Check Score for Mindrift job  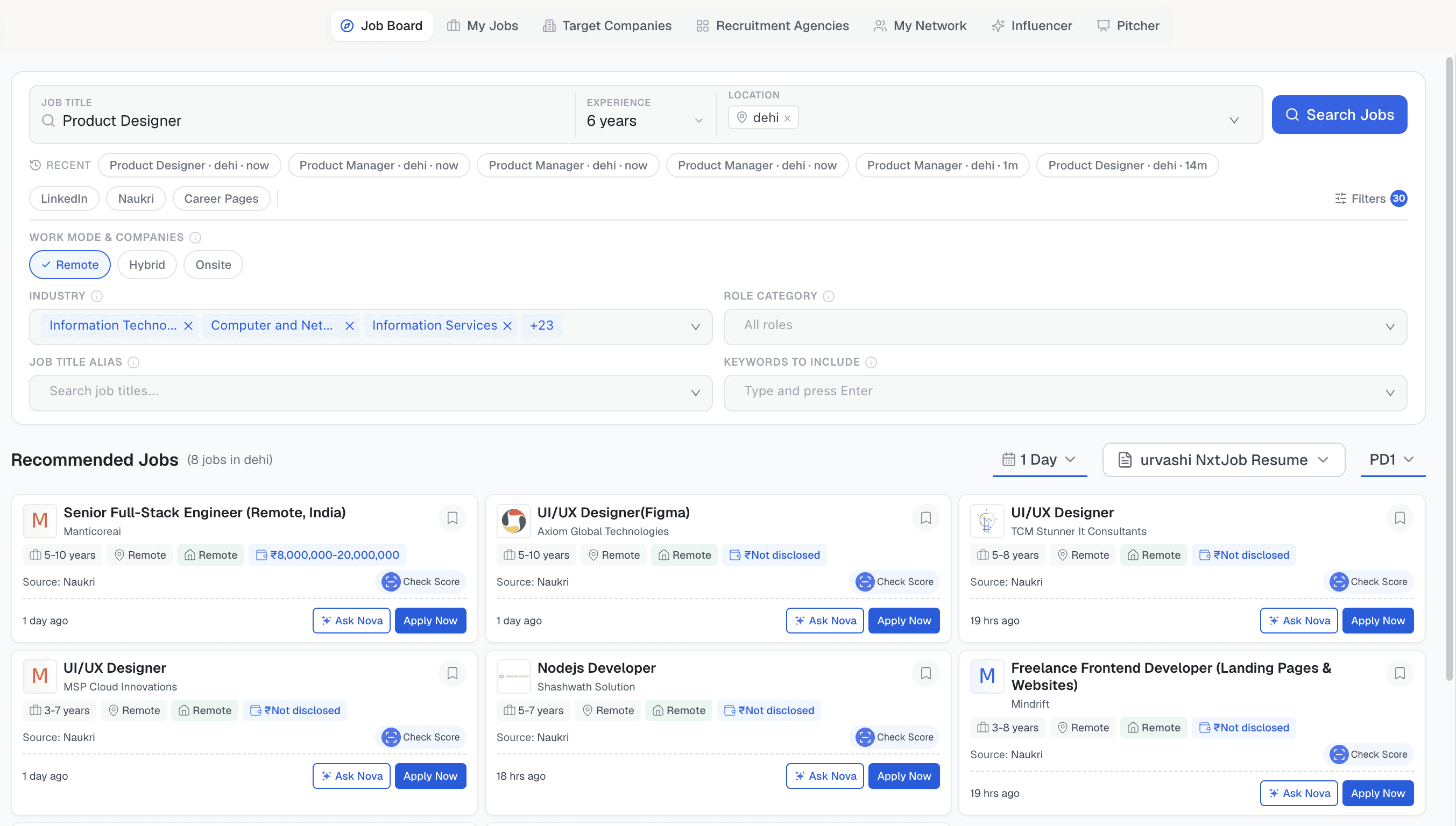click(1369, 754)
